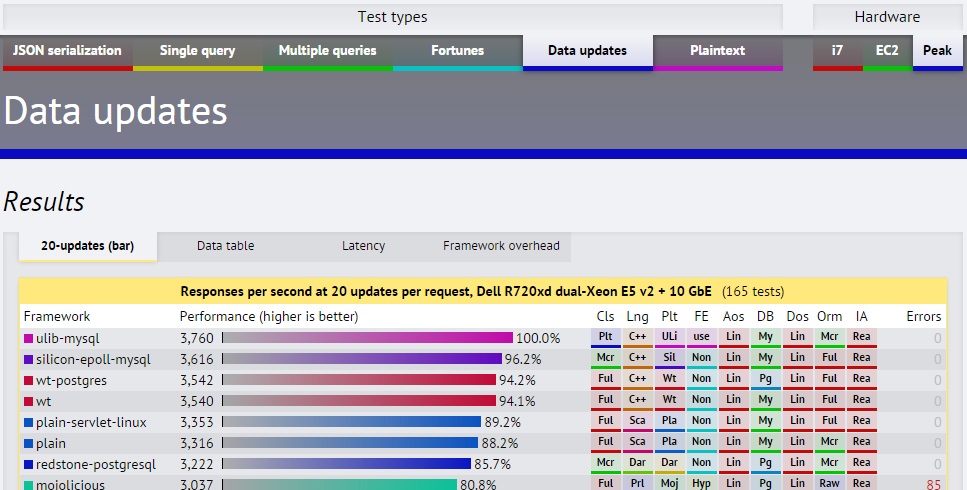The width and height of the screenshot is (967, 490).
Task: Click the Plt column header
Action: click(x=670, y=316)
